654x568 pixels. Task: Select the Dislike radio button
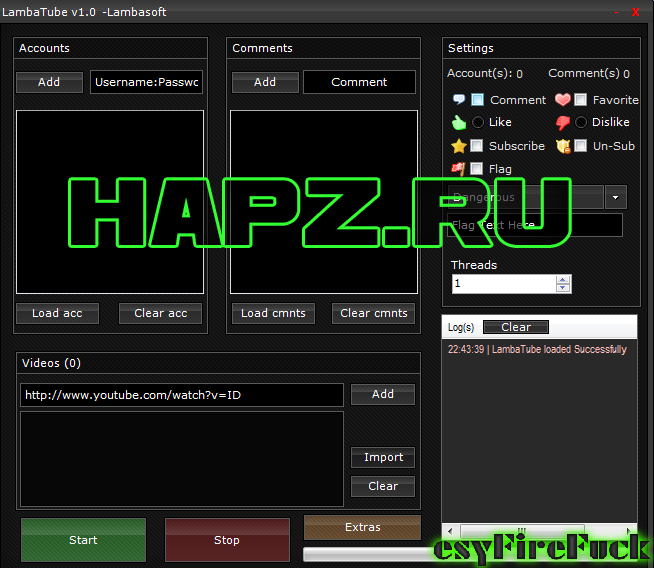pos(581,123)
